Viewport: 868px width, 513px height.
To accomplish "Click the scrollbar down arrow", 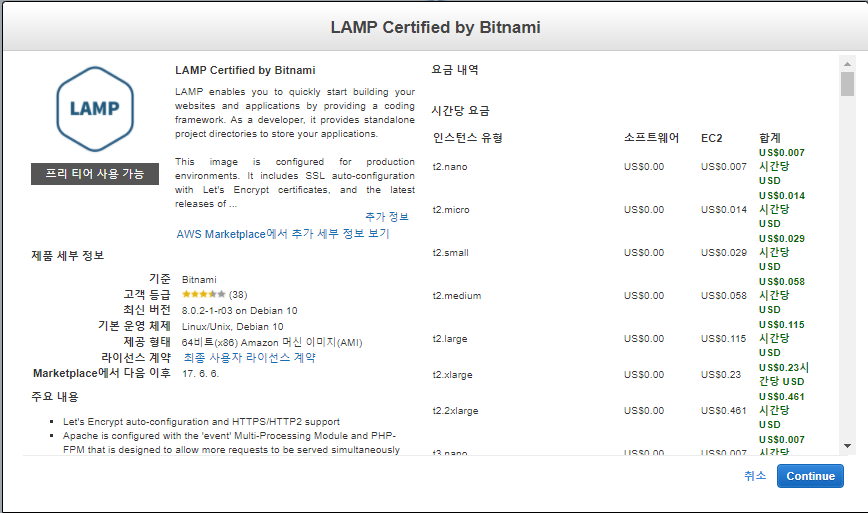I will click(x=847, y=446).
